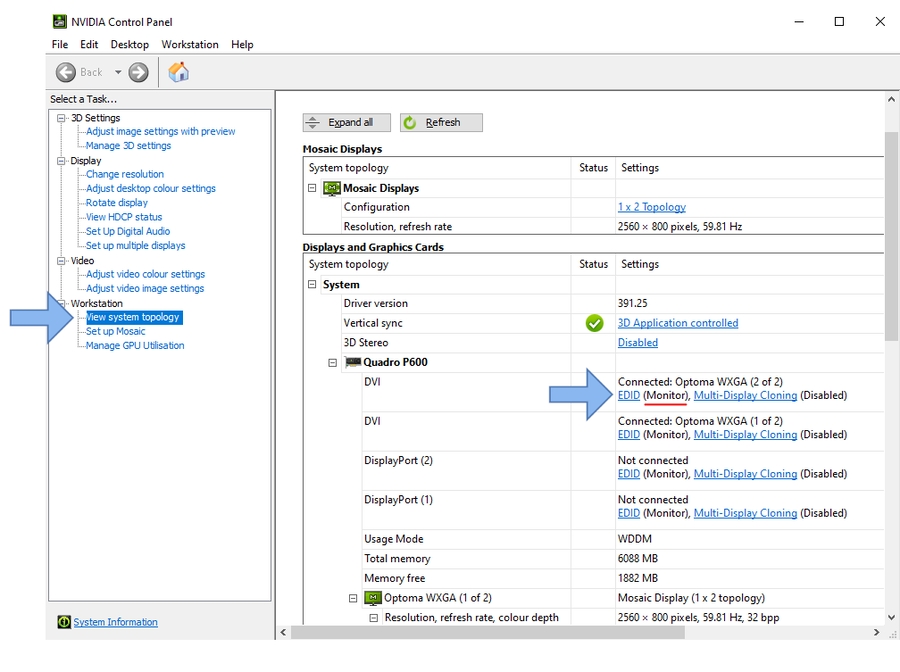
Task: Click the Quadro P600 graphics card icon
Action: pos(353,362)
